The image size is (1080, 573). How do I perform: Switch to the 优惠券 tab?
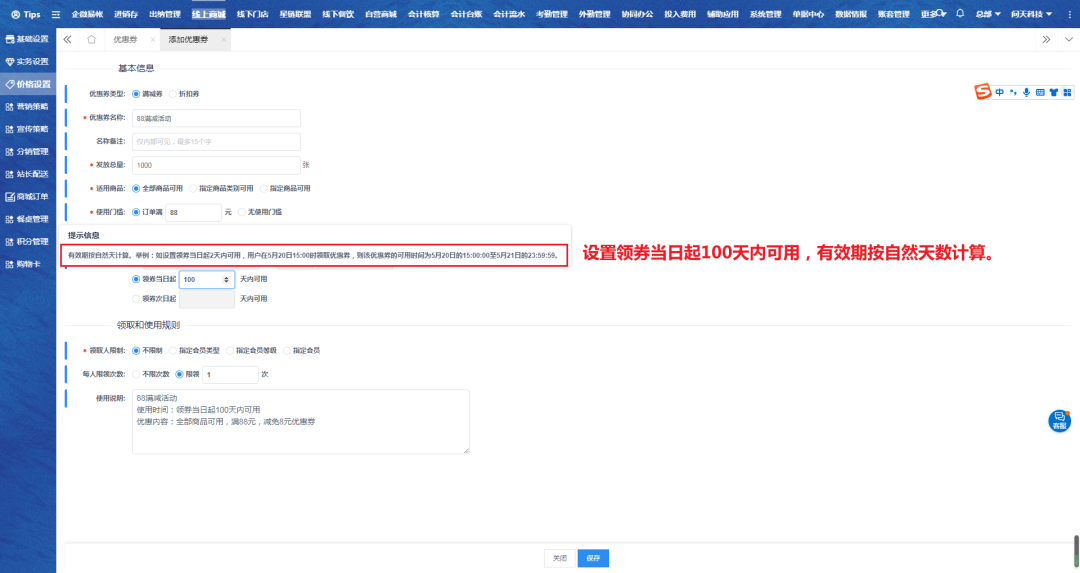tap(126, 39)
